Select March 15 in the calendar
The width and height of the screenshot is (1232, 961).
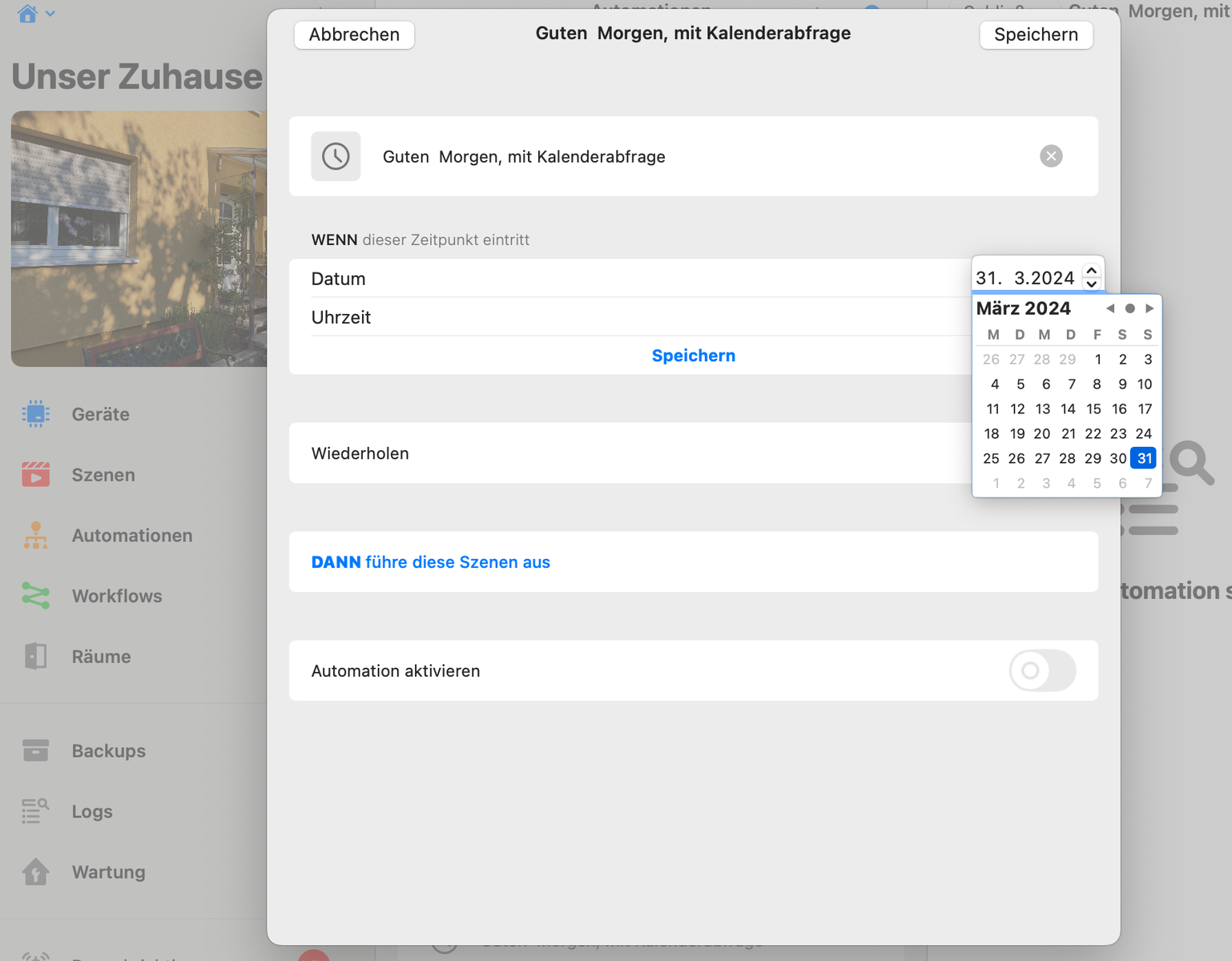(x=1093, y=409)
